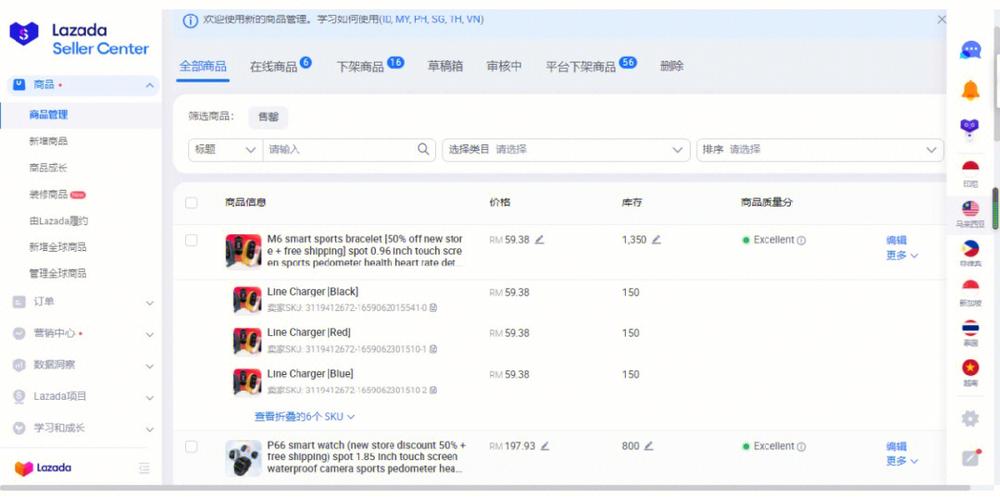Expand the Lazada项目 sidebar section
Image resolution: width=1000 pixels, height=500 pixels.
[x=149, y=397]
